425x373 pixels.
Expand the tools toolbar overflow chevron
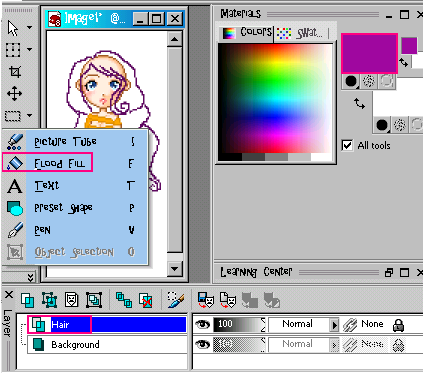pyautogui.click(x=30, y=277)
